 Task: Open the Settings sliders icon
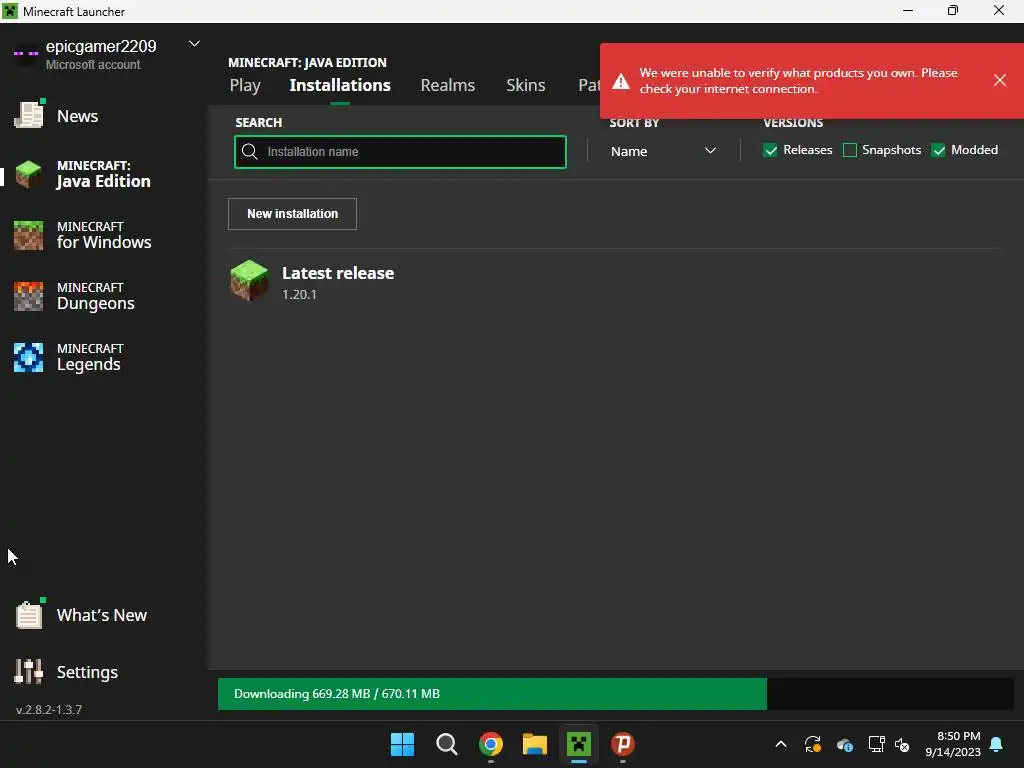[x=29, y=671]
